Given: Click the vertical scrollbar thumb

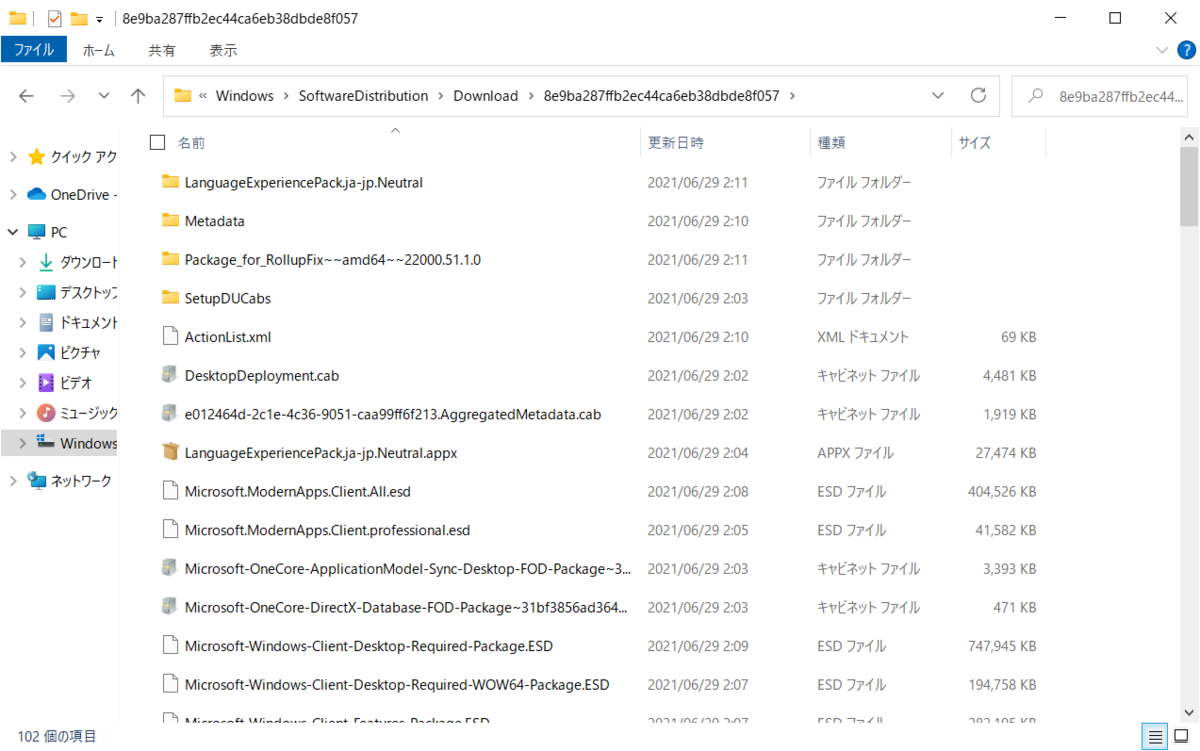Looking at the screenshot, I should (1189, 186).
